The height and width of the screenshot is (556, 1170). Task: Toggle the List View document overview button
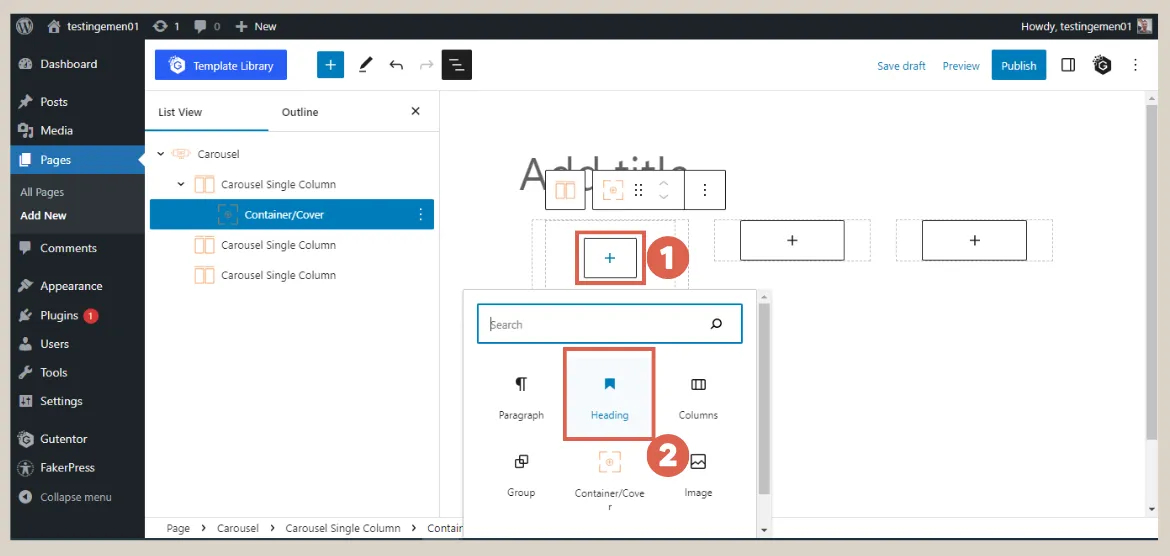tap(456, 65)
